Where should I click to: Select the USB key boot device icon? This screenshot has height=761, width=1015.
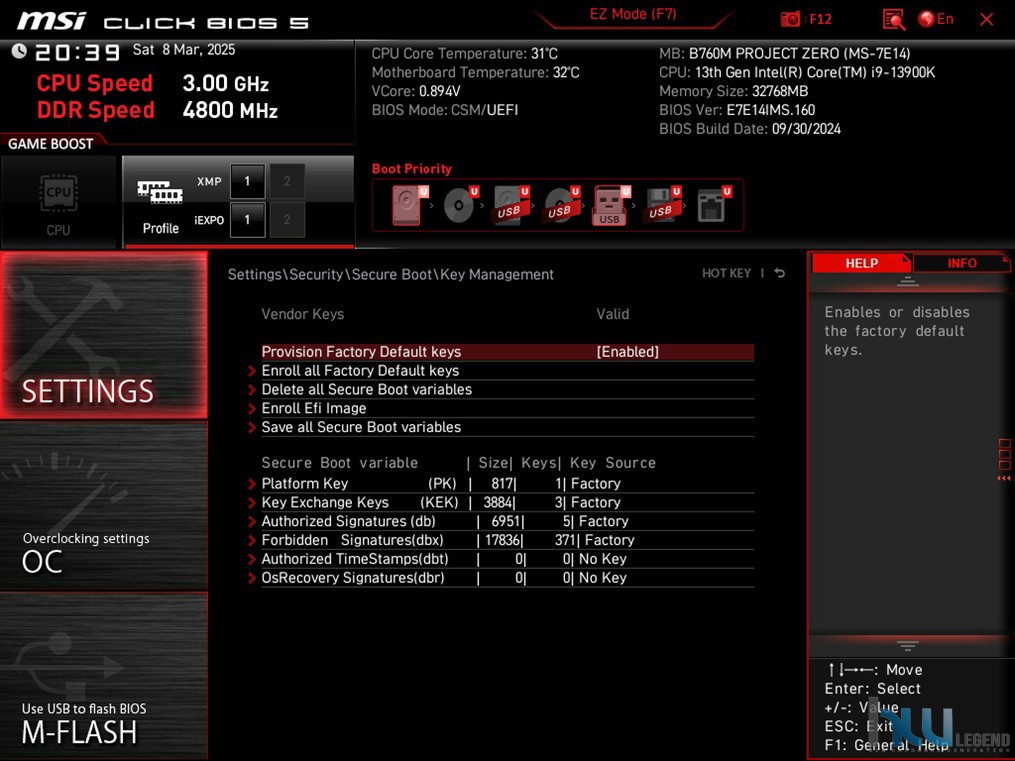pyautogui.click(x=610, y=205)
